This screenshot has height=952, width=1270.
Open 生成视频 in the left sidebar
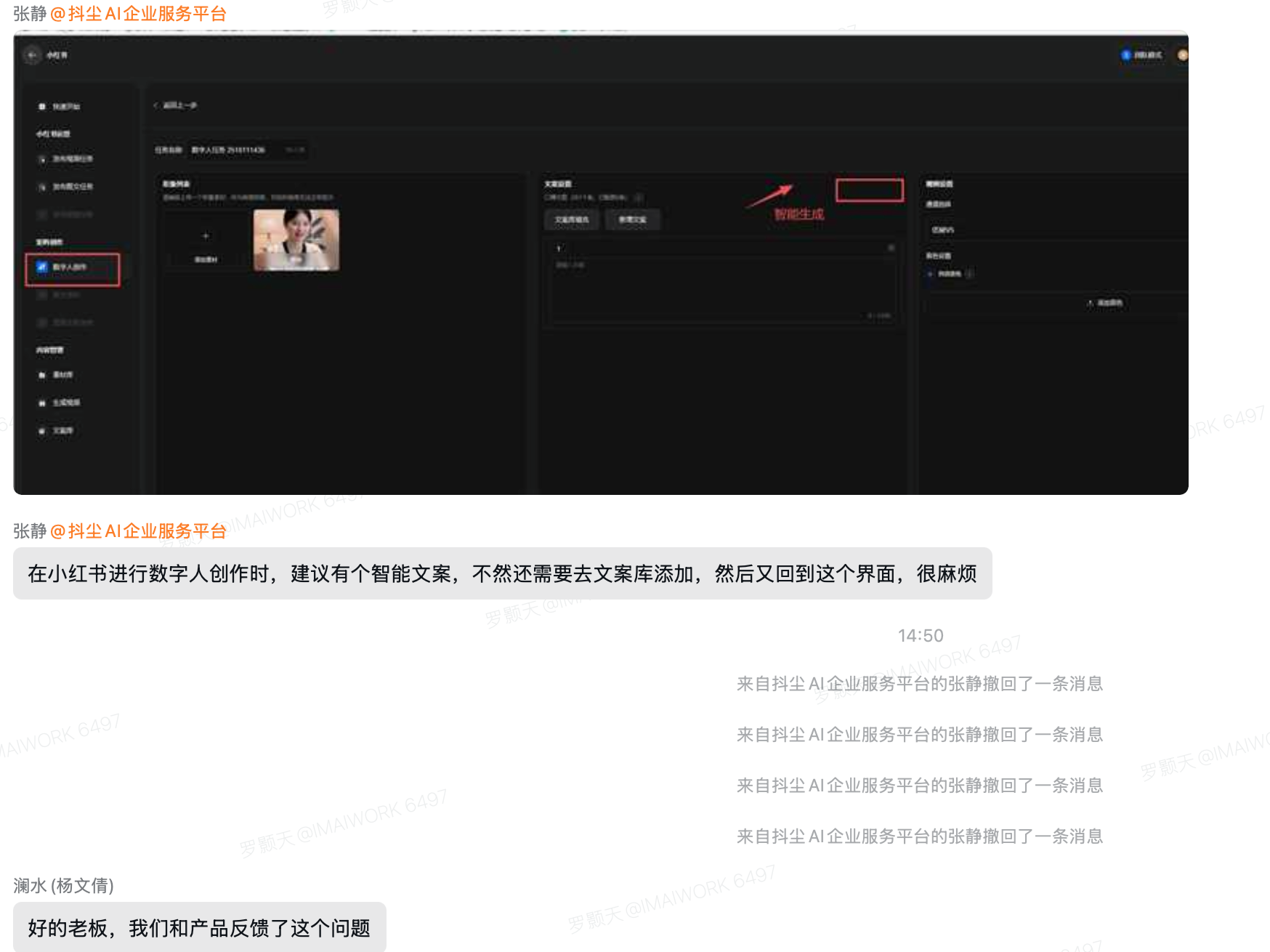(x=64, y=402)
